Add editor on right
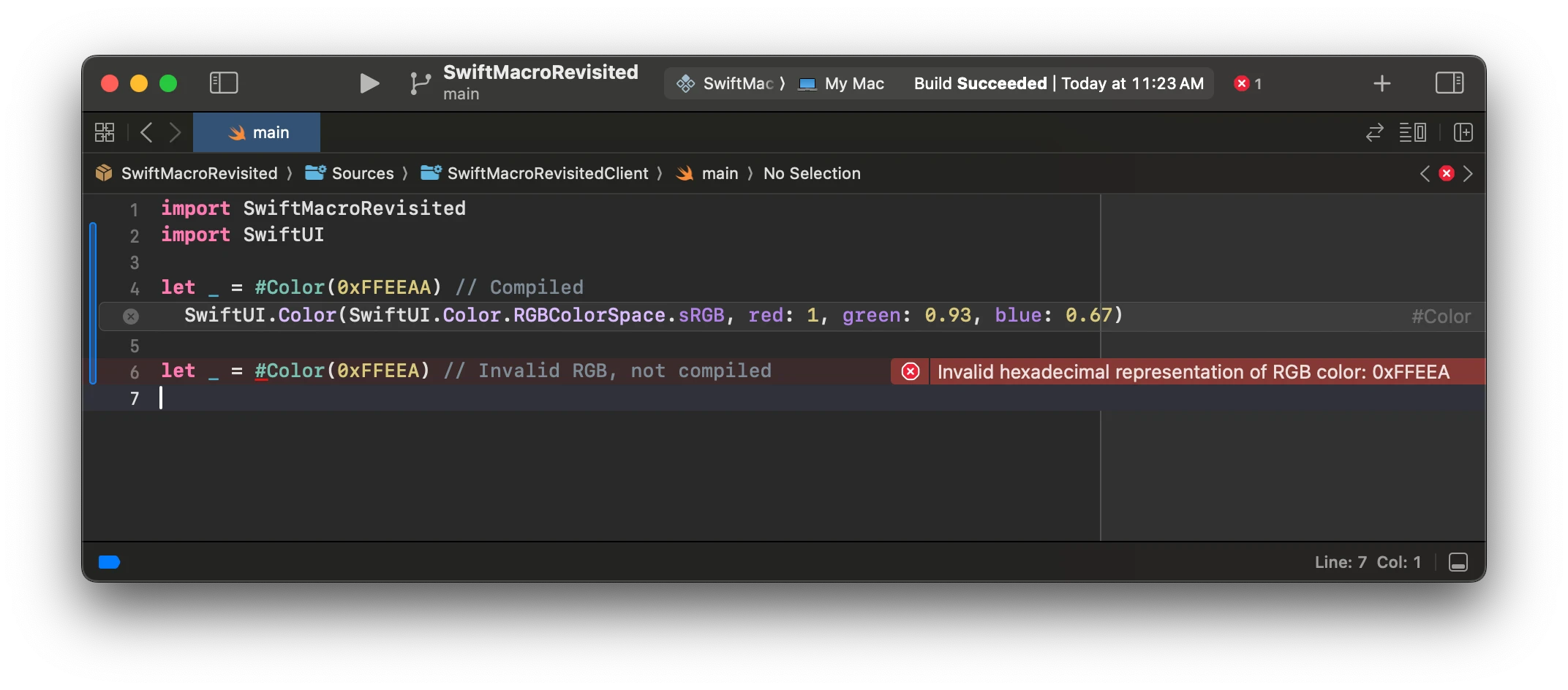 click(x=1463, y=132)
